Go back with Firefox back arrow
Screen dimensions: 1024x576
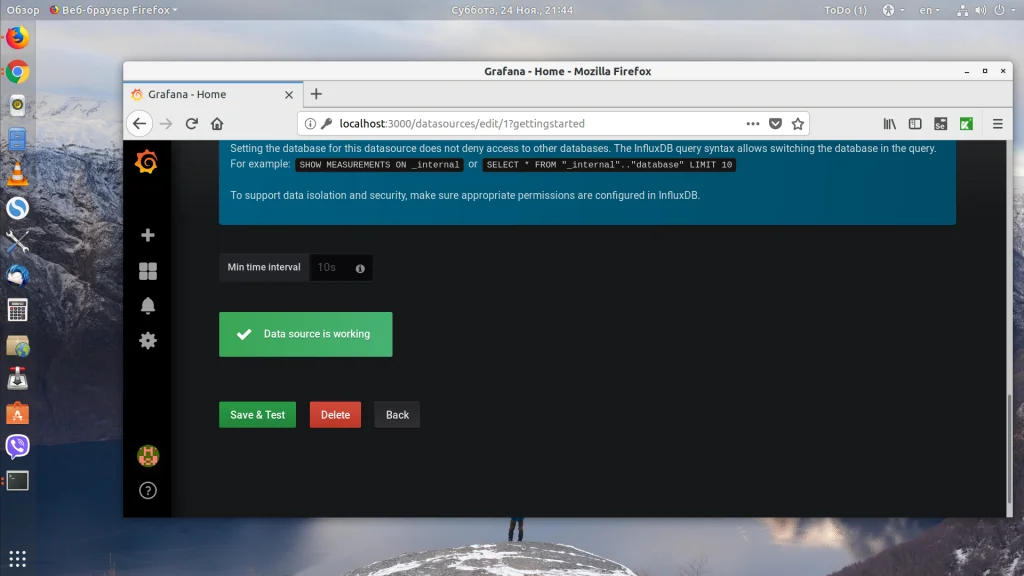pyautogui.click(x=140, y=123)
